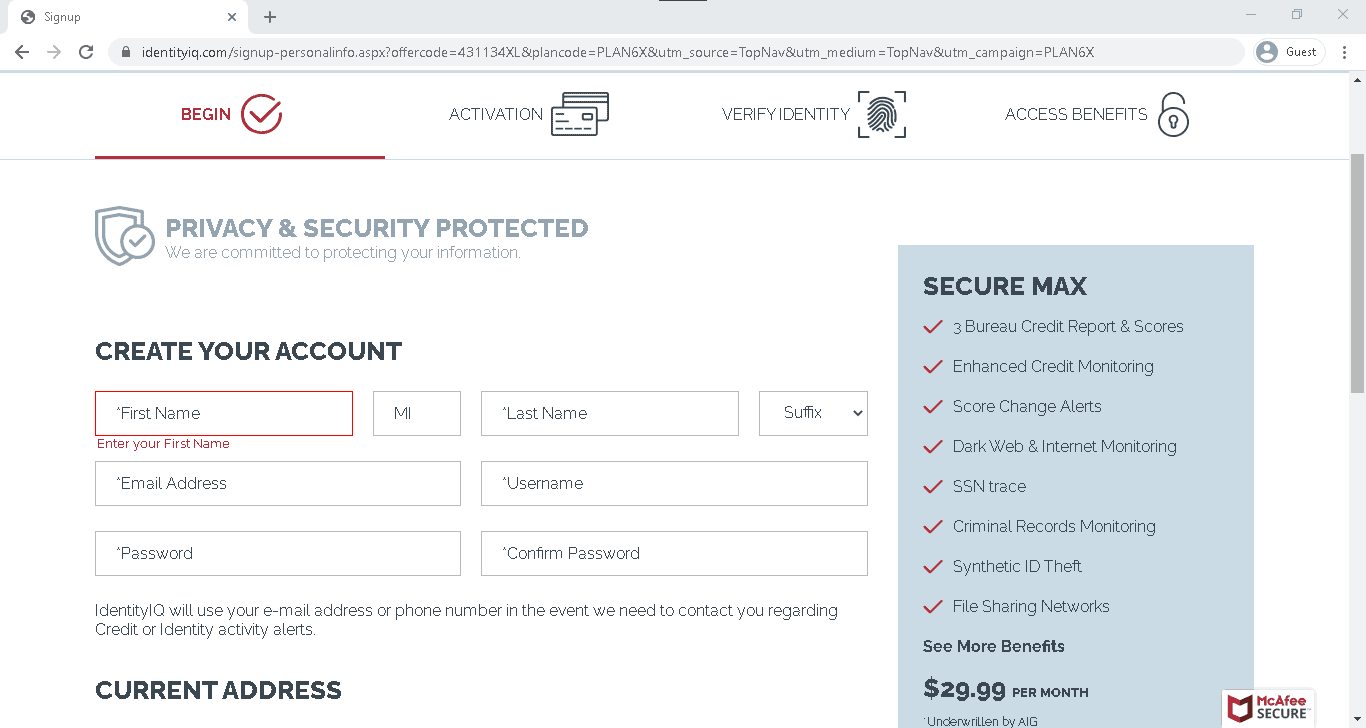Click the Begin step checkmark icon
Viewport: 1366px width, 728px height.
[x=261, y=113]
